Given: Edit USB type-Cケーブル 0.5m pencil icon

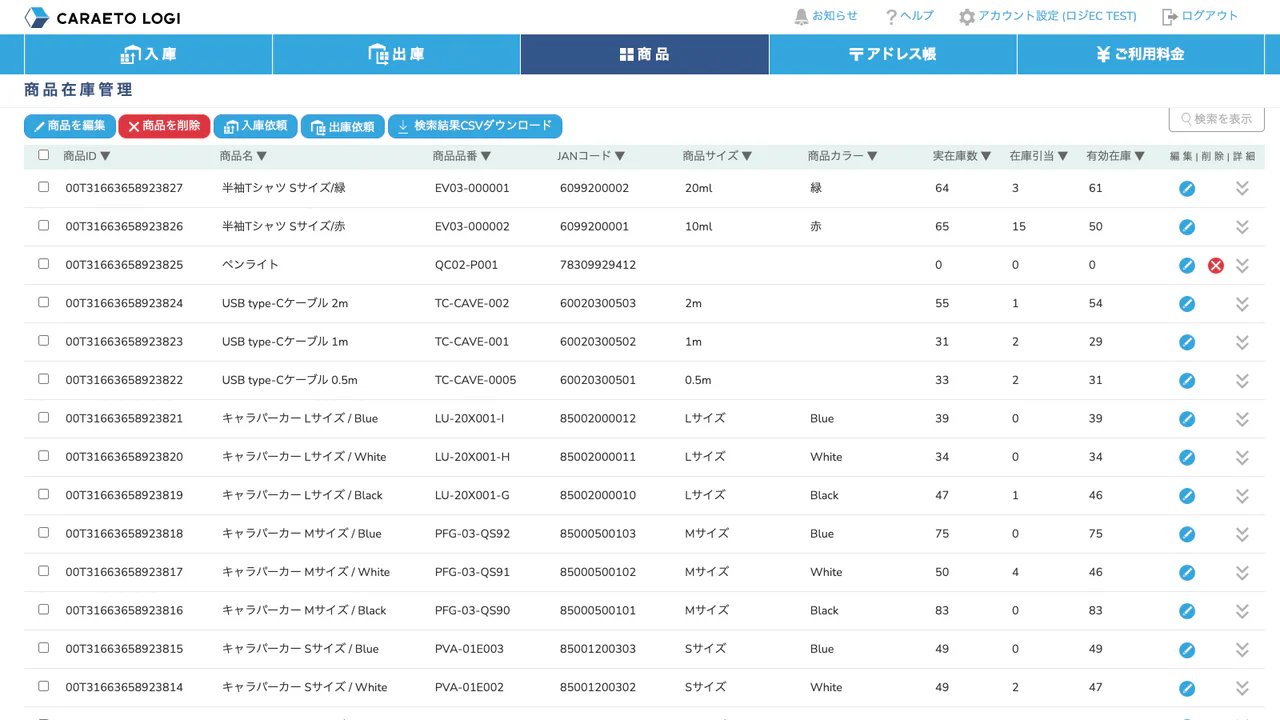Looking at the screenshot, I should (1187, 380).
